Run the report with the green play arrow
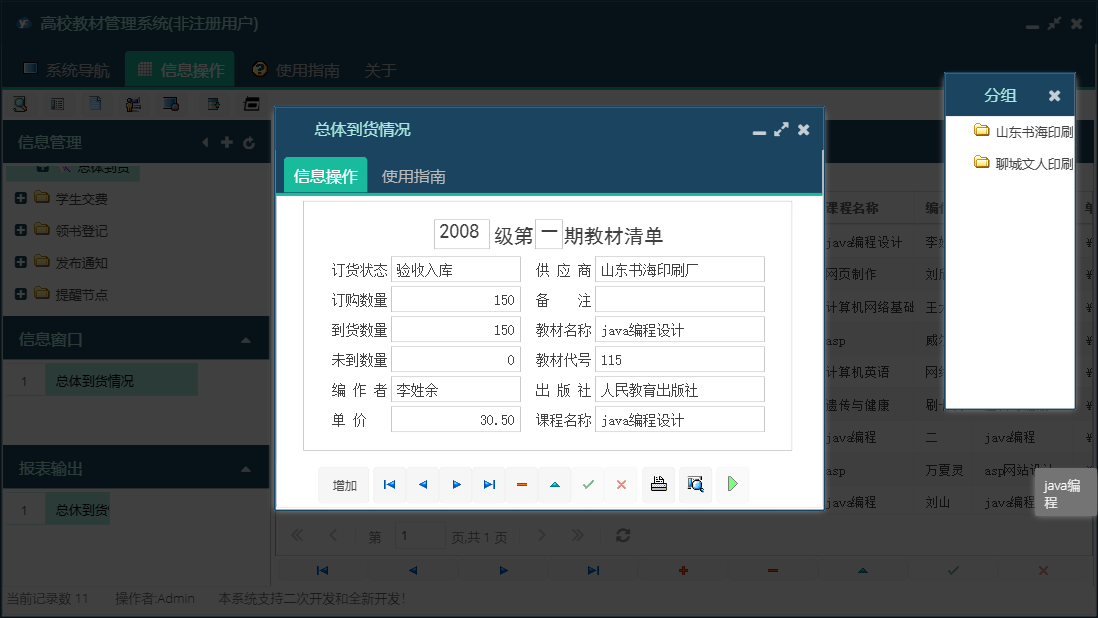 [x=731, y=484]
